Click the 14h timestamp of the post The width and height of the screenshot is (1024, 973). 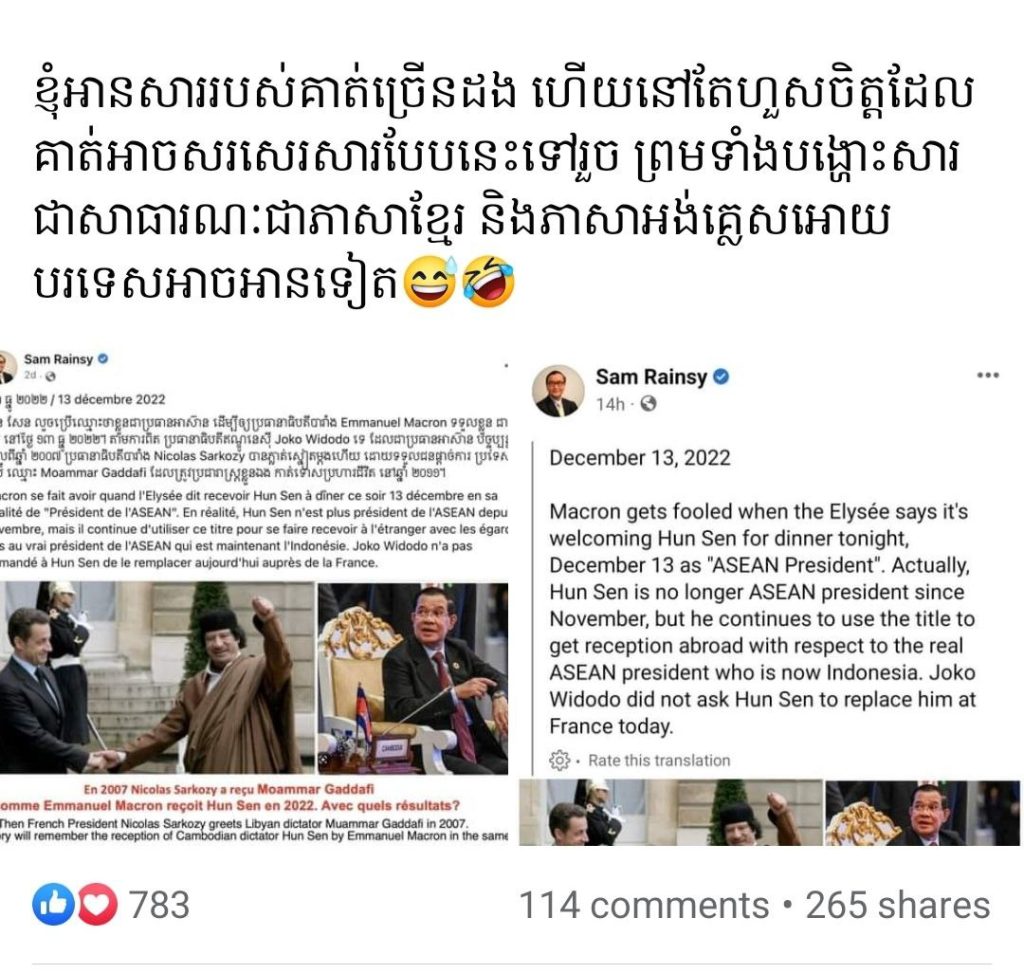click(610, 405)
